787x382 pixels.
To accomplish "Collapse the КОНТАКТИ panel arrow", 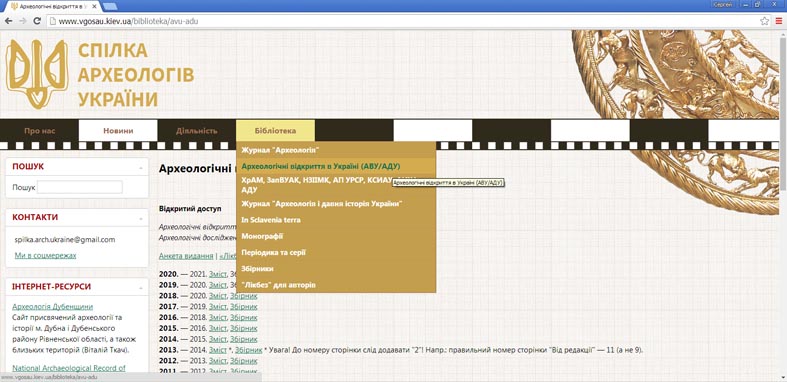I will (x=141, y=218).
